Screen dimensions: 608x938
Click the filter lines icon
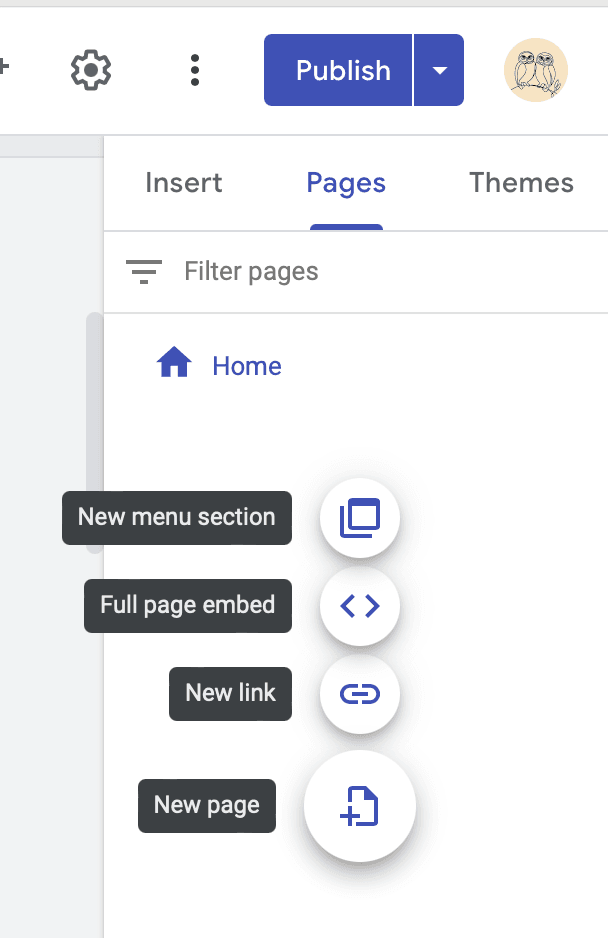[144, 271]
